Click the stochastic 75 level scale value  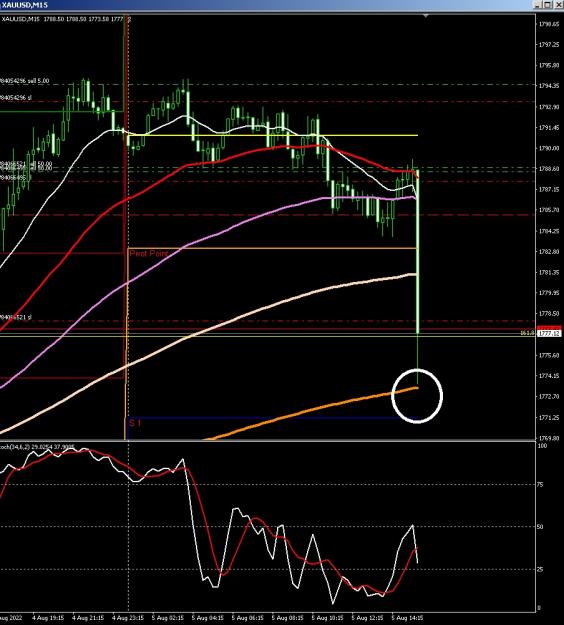click(540, 484)
